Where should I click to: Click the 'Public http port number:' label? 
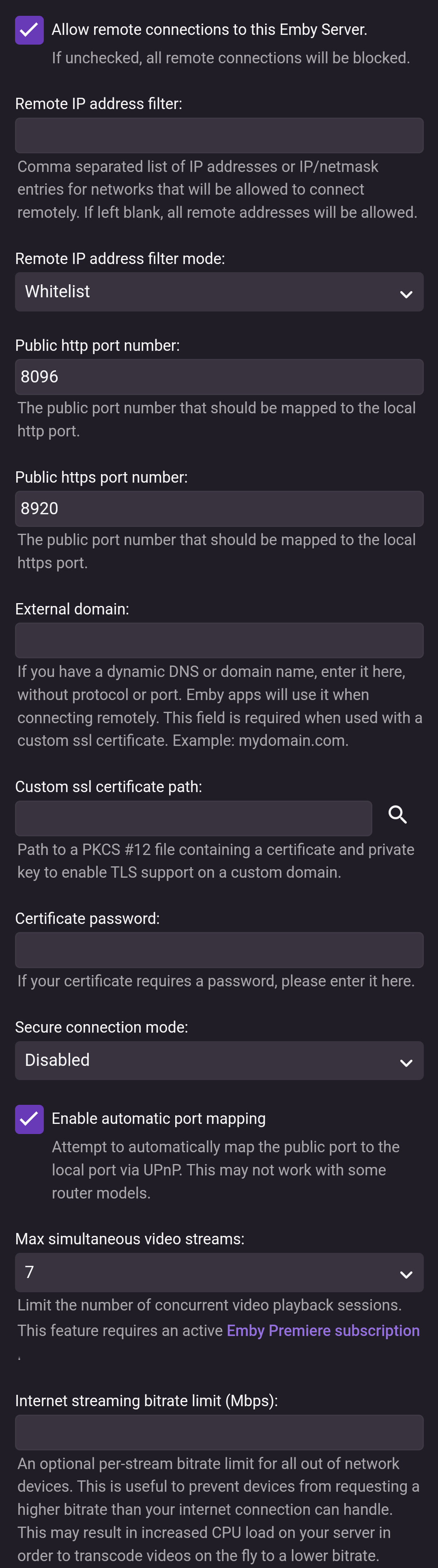click(97, 345)
